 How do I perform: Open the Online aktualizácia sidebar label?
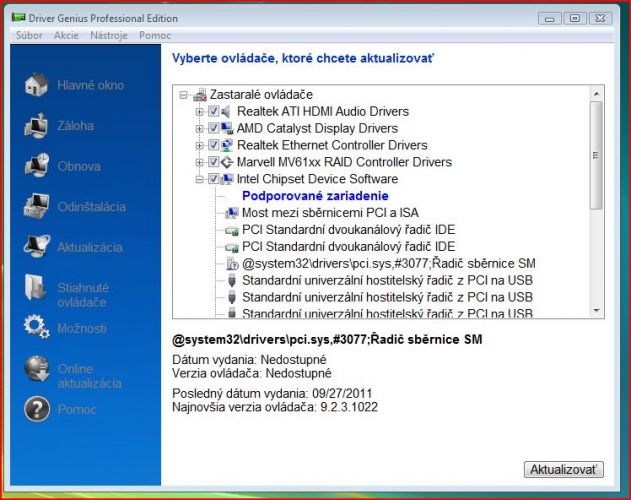tap(89, 376)
